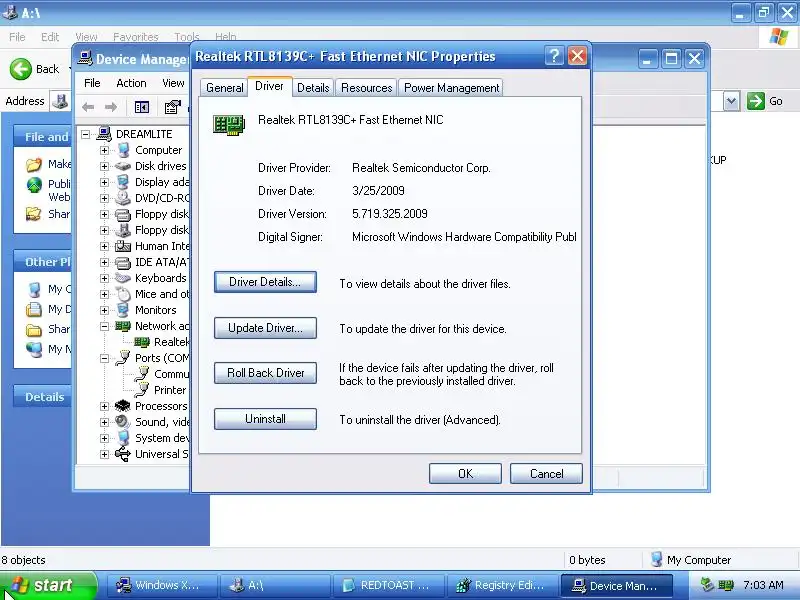Click the 8 objects status bar text
800x600 pixels.
pos(23,560)
